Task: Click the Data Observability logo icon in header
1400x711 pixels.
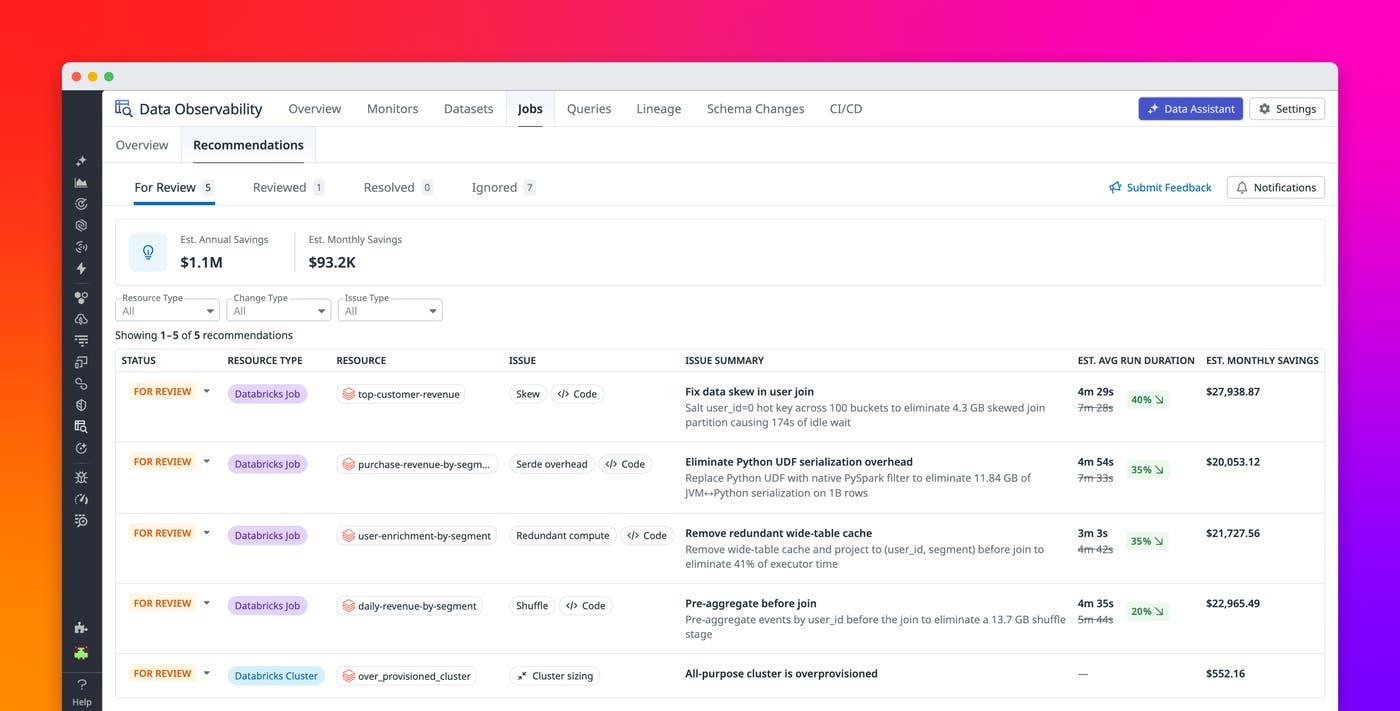Action: pyautogui.click(x=123, y=108)
